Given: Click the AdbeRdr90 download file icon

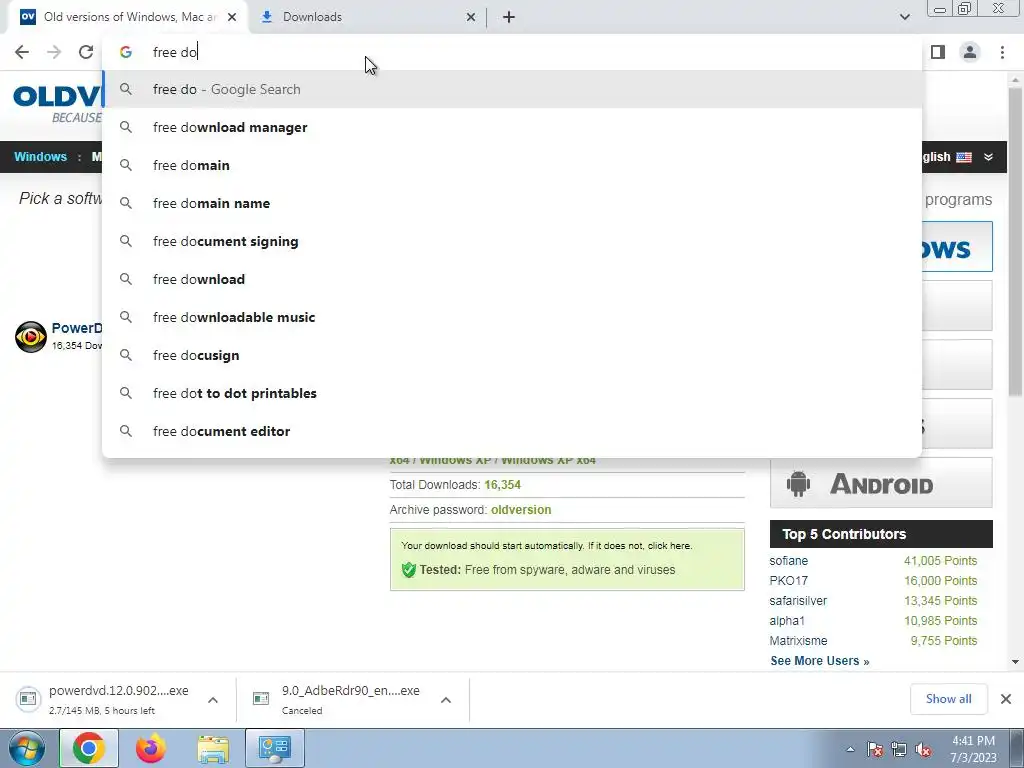Looking at the screenshot, I should click(261, 699).
